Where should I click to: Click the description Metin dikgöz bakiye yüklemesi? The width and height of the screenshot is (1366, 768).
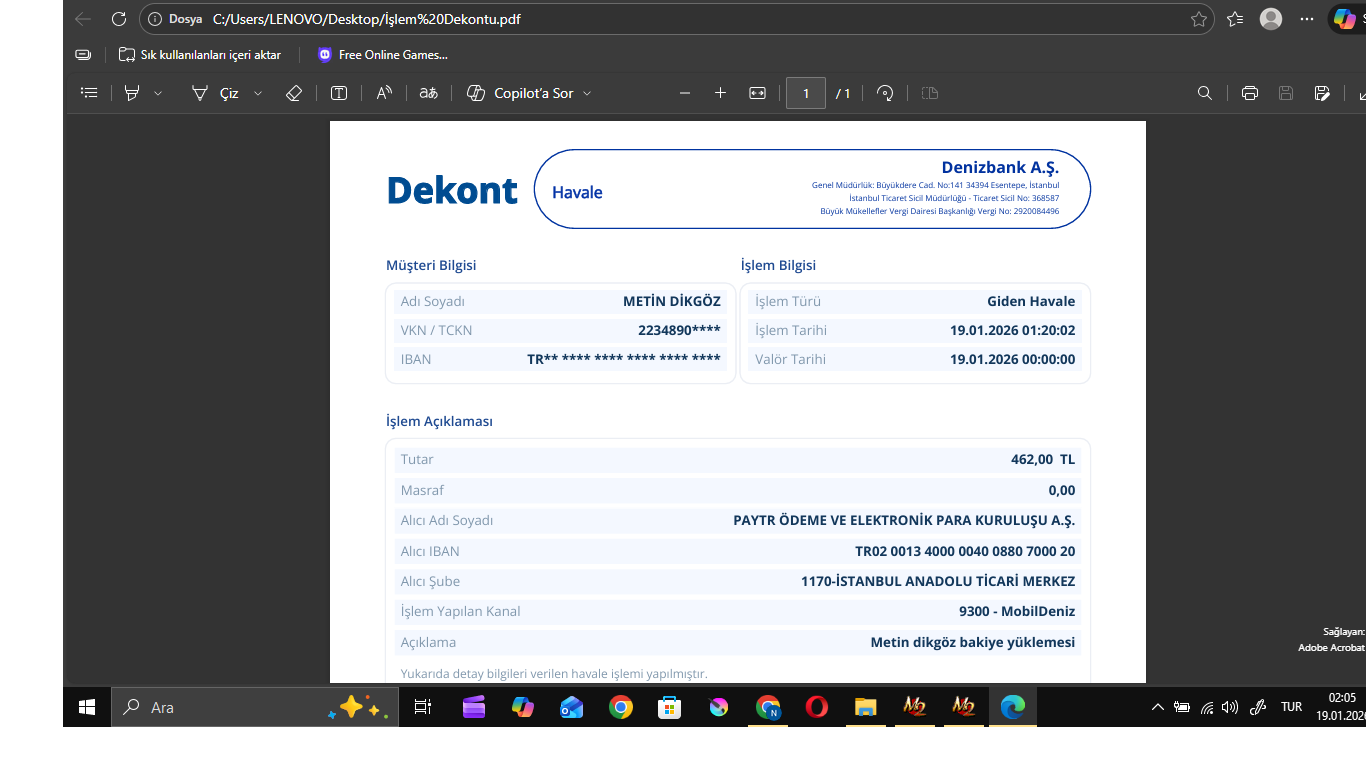tap(973, 642)
